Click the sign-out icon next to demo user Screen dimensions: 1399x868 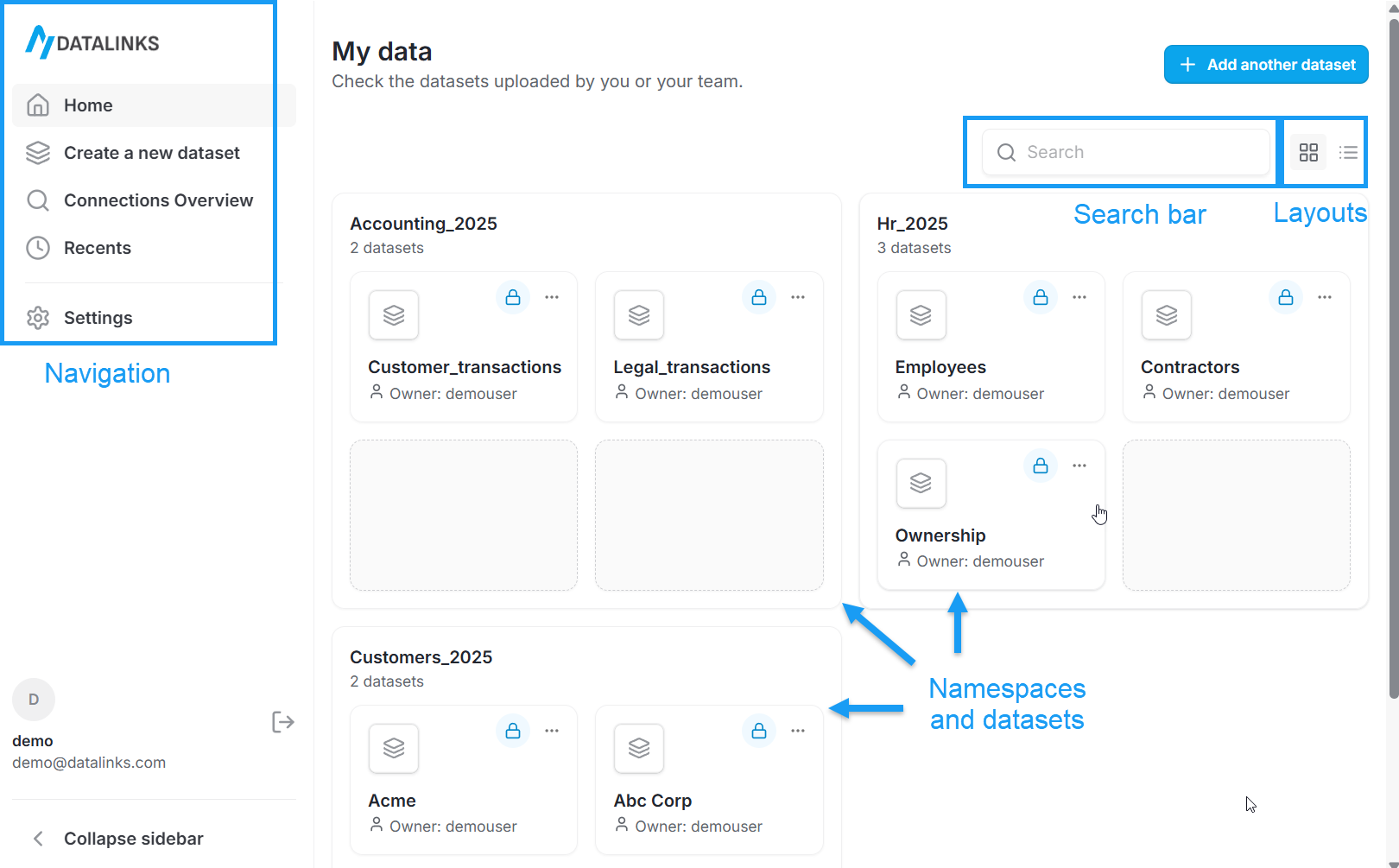pos(282,722)
